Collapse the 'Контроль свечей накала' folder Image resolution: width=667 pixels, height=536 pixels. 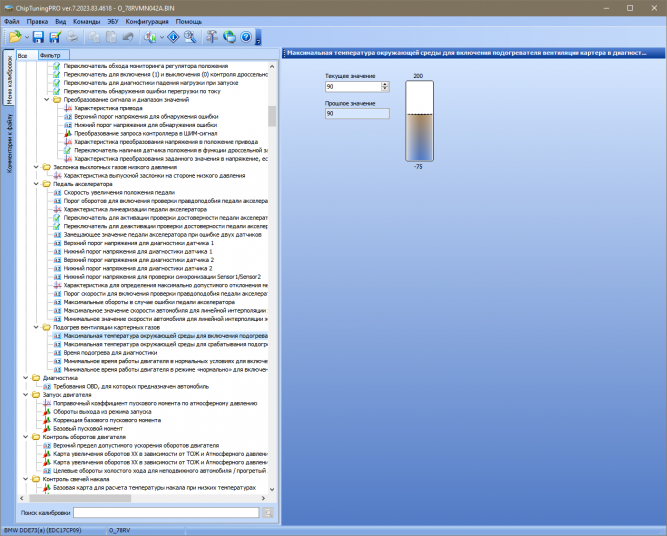tap(26, 479)
